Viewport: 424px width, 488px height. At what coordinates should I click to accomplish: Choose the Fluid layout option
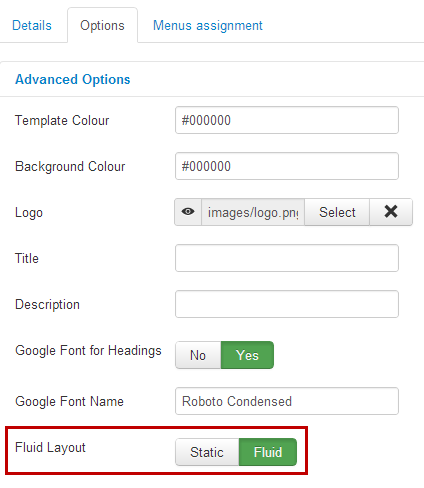point(268,452)
